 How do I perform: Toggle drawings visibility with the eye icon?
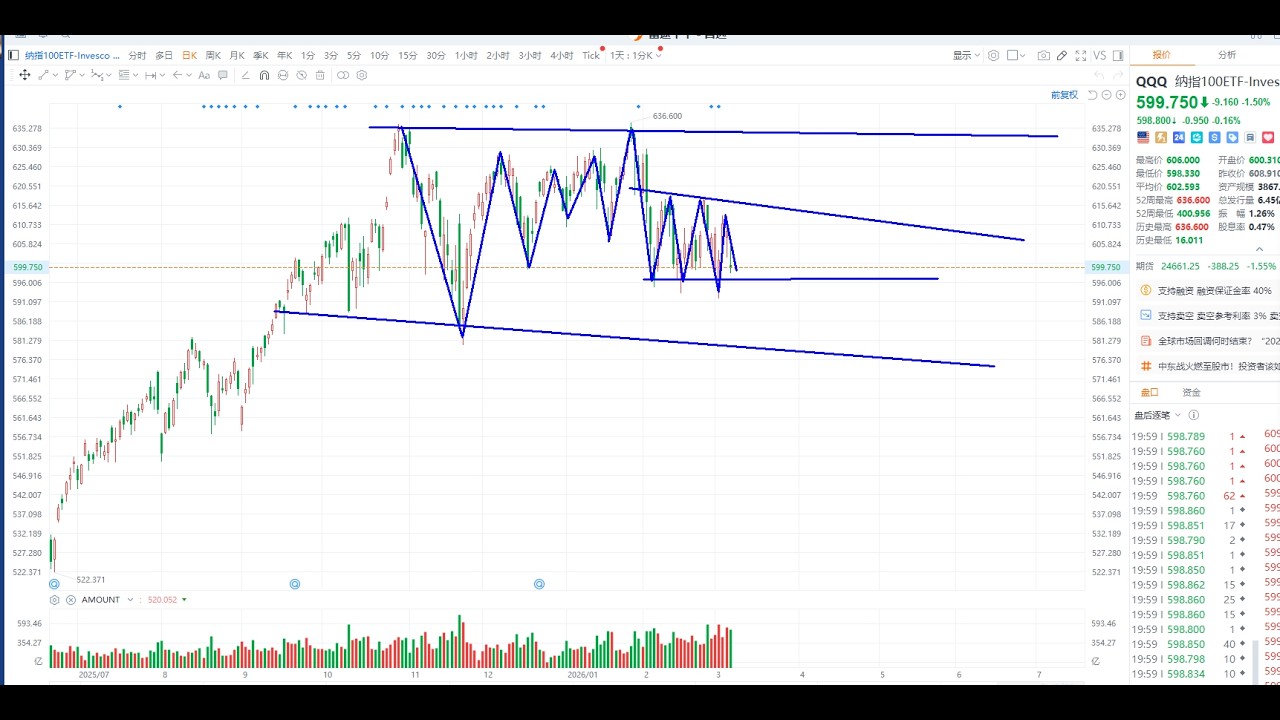[302, 75]
